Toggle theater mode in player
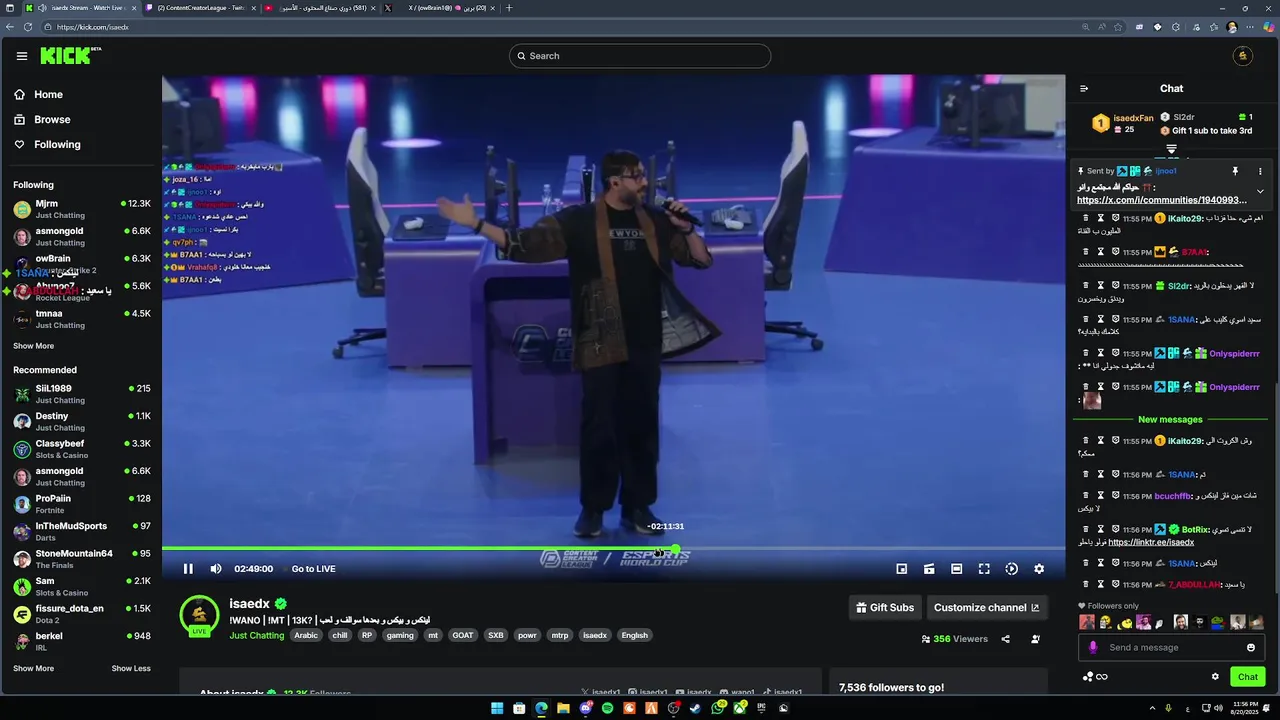Image resolution: width=1280 pixels, height=720 pixels. (x=957, y=569)
